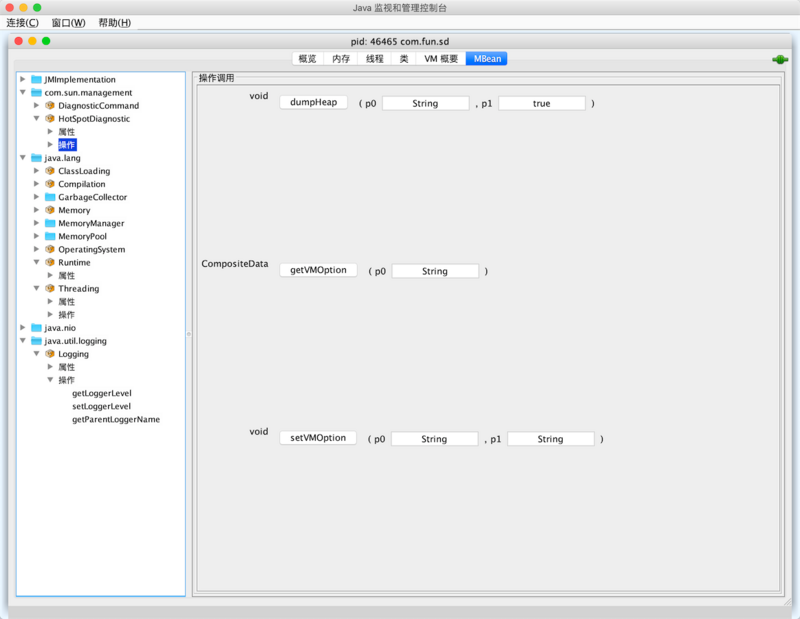Viewport: 800px width, 619px height.
Task: Click the java.lang folder icon
Action: pos(36,158)
